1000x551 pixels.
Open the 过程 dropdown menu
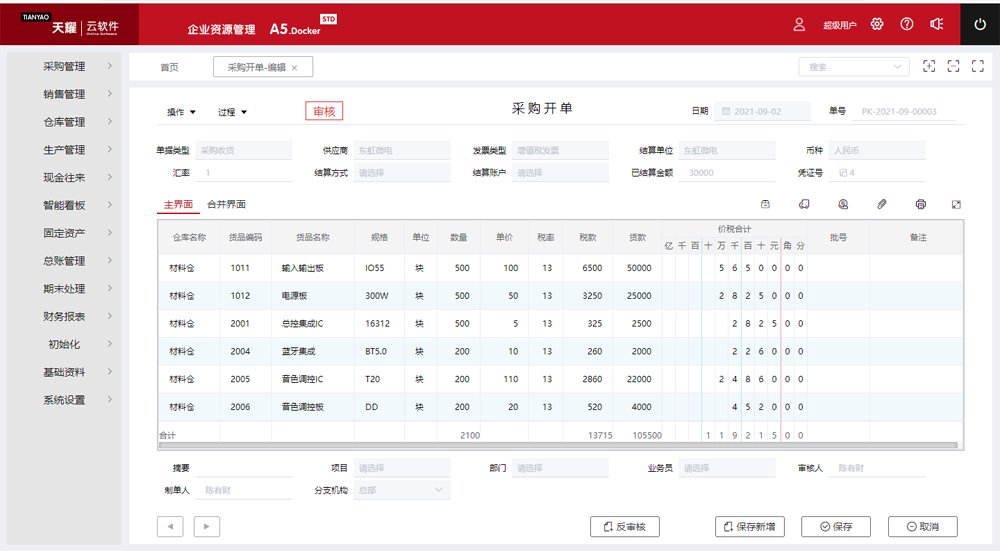coord(232,112)
